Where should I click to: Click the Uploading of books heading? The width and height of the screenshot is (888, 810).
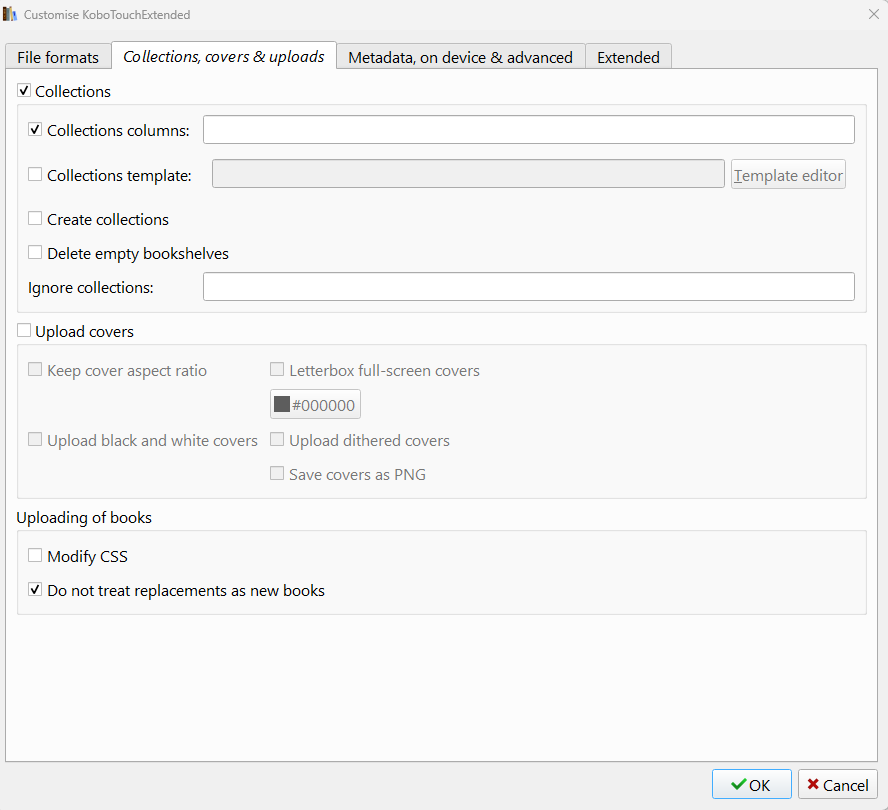coord(84,518)
